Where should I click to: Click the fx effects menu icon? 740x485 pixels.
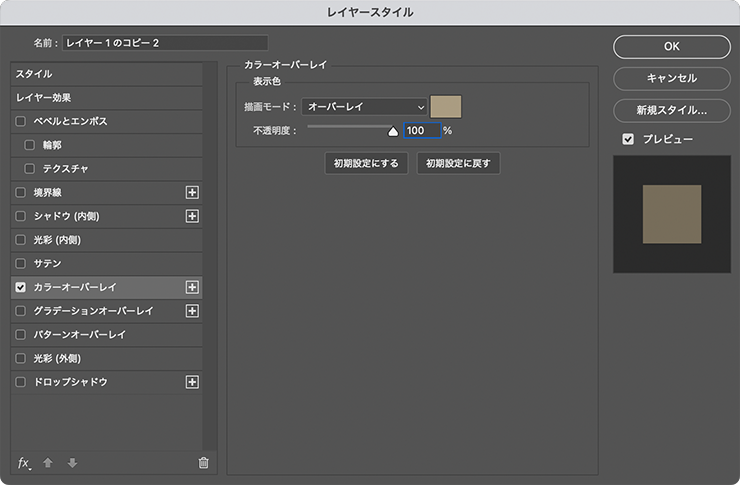click(25, 463)
